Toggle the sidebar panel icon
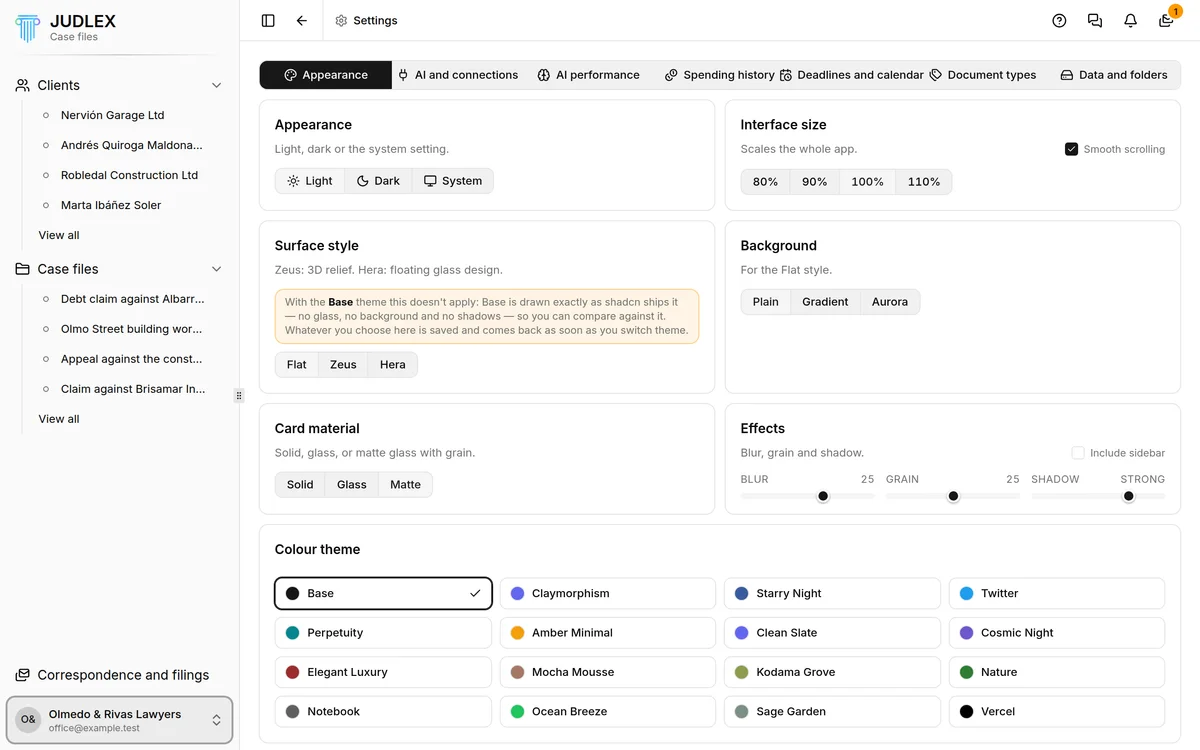The height and width of the screenshot is (750, 1200). (268, 20)
